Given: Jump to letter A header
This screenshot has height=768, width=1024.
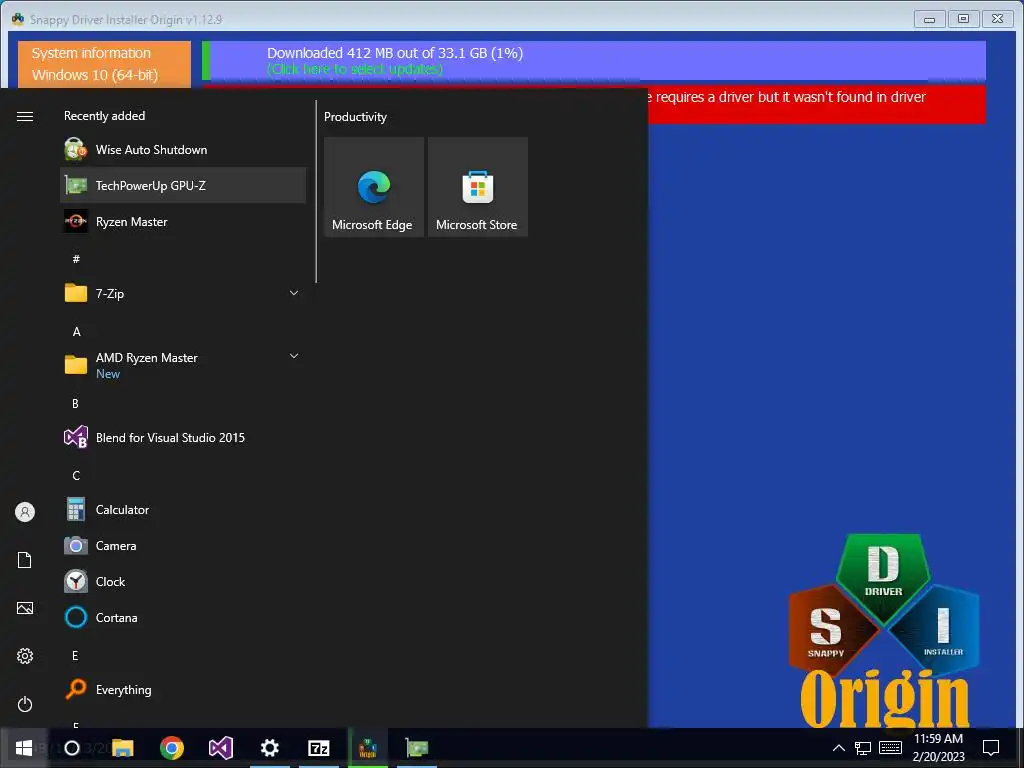Looking at the screenshot, I should pos(76,332).
